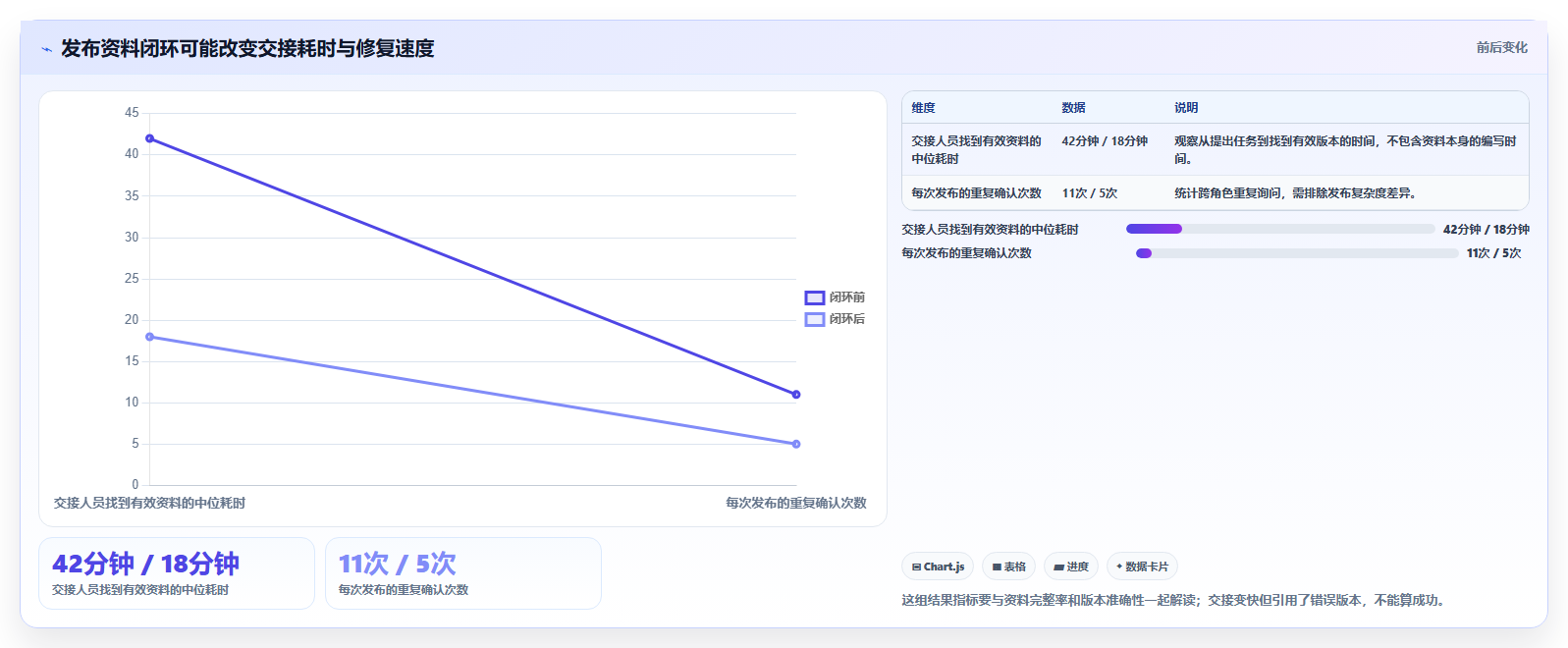Click the 闭环前 data point at 11
1568x648 pixels.
(x=796, y=395)
